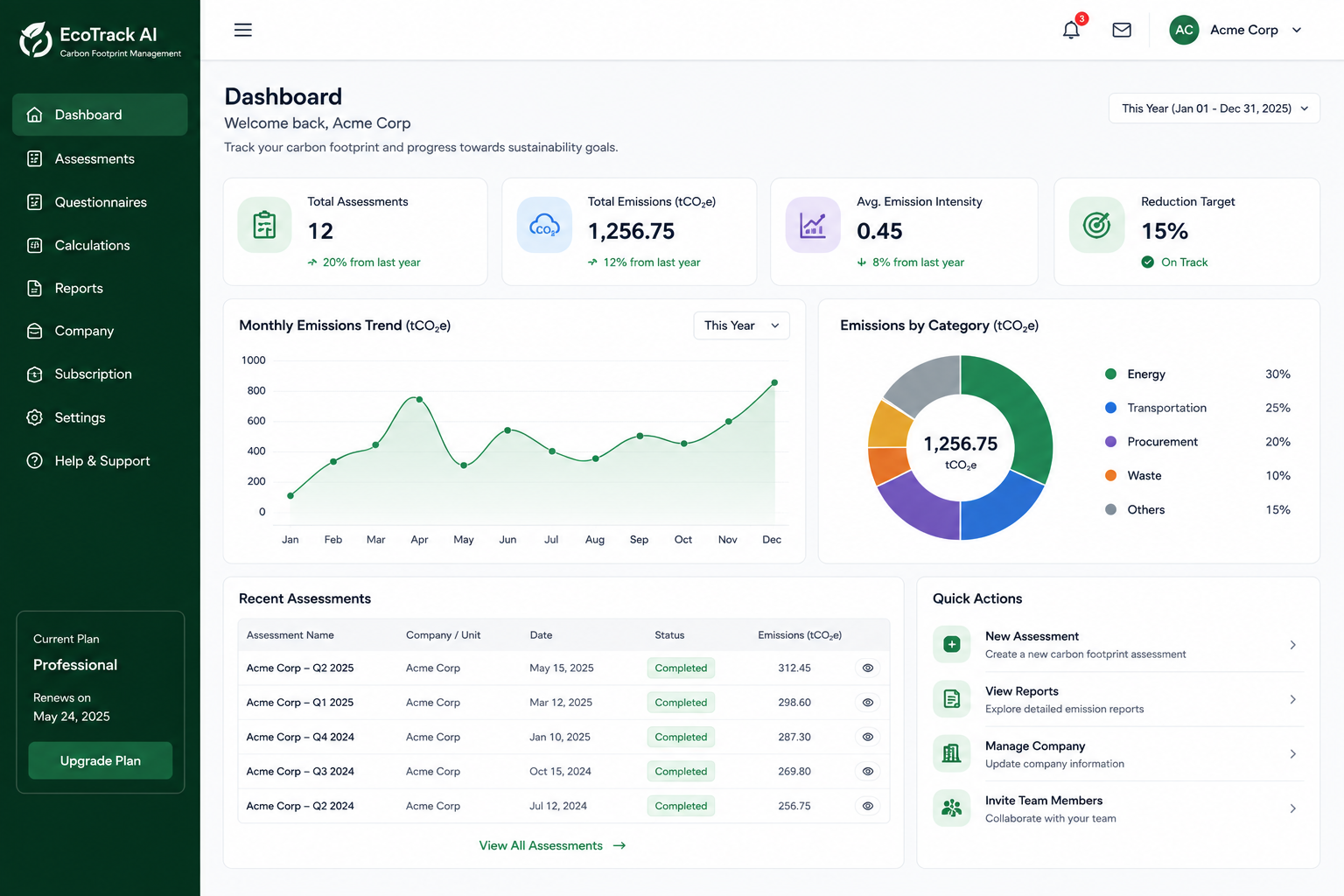Click the Completed status for Acme Corp – Q2 2025
The width and height of the screenshot is (1344, 896).
[x=681, y=668]
